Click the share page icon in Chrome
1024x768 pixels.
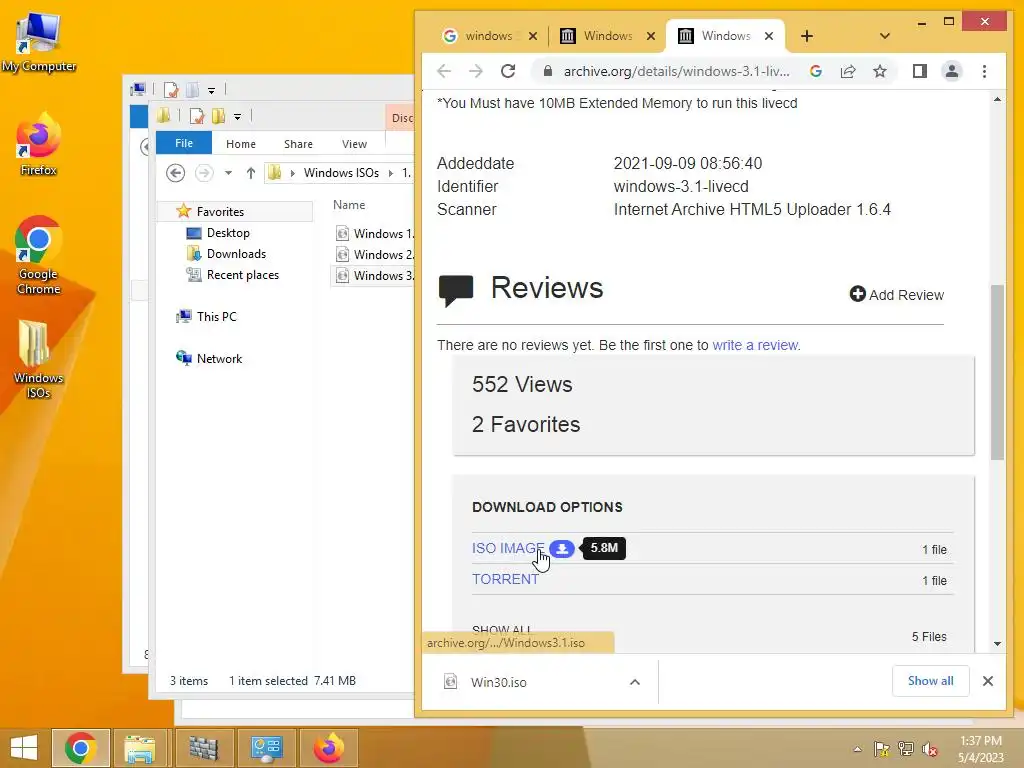tap(848, 71)
